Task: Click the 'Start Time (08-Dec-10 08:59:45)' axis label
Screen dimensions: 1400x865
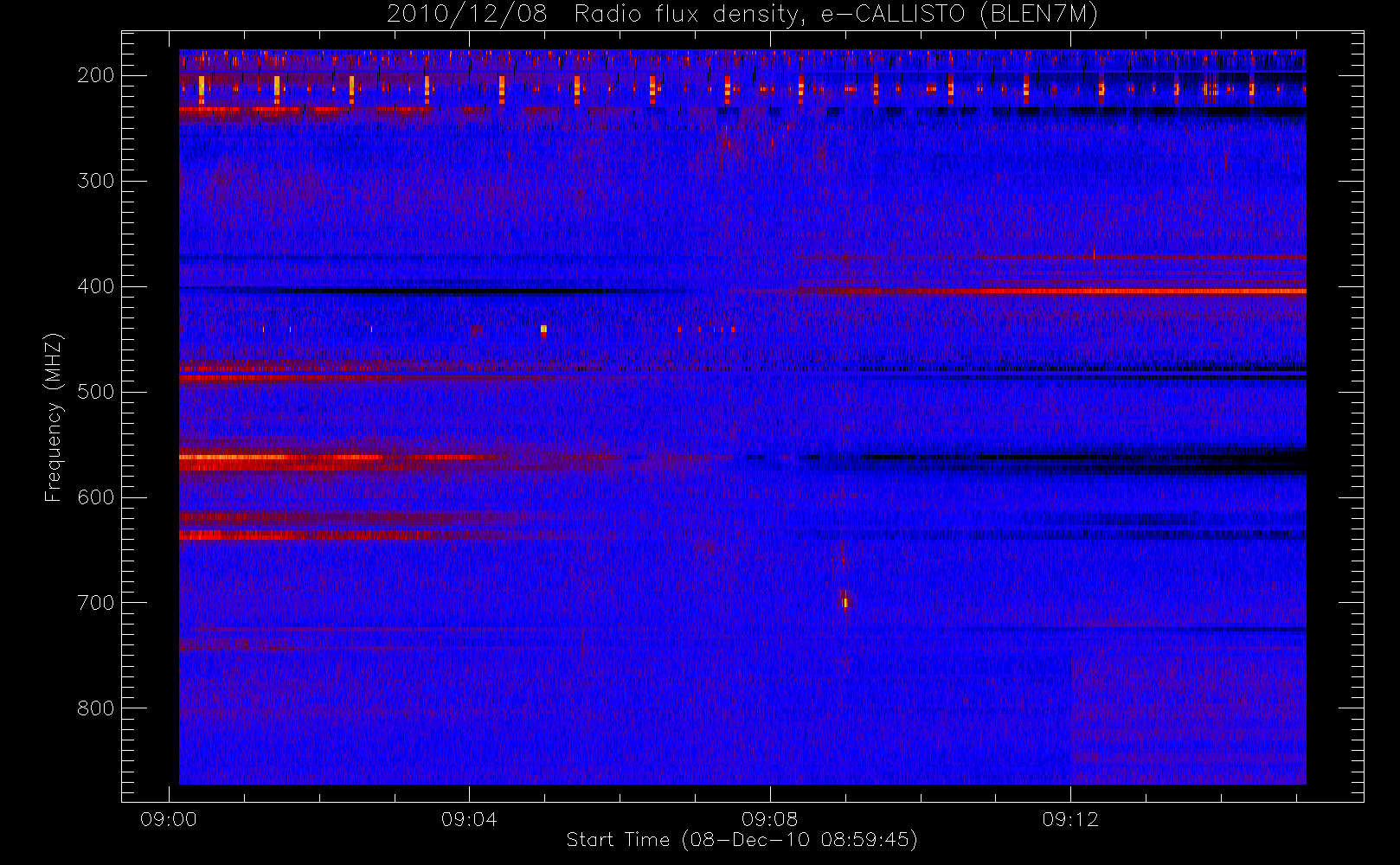Action: [742, 840]
